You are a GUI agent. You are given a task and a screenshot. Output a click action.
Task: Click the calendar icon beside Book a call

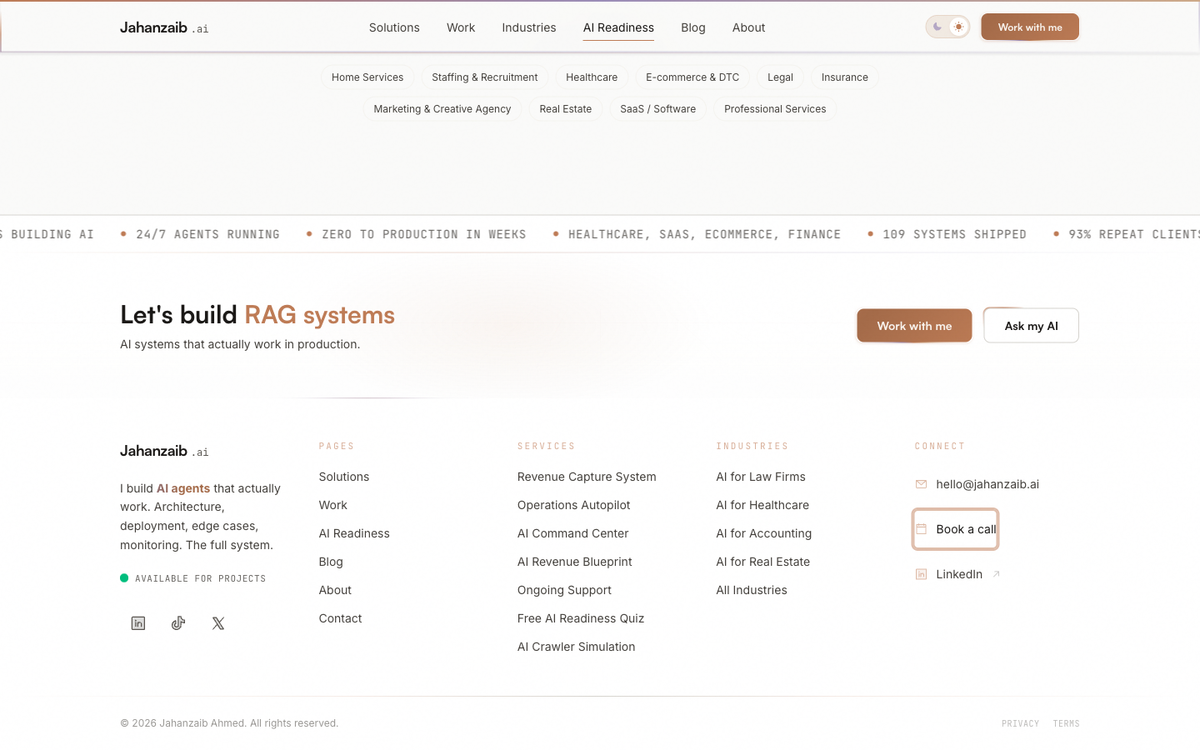(x=921, y=529)
